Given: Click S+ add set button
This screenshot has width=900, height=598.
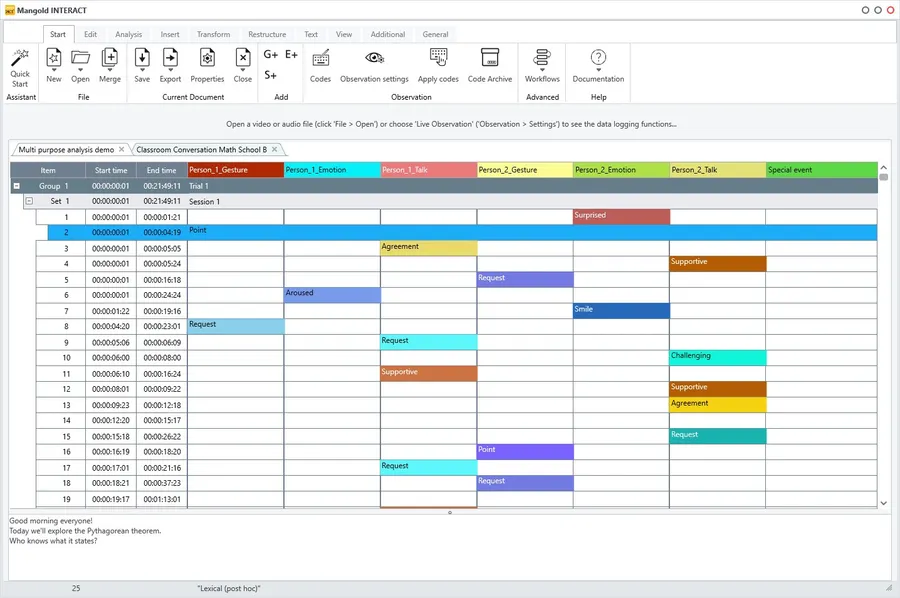Looking at the screenshot, I should (271, 76).
